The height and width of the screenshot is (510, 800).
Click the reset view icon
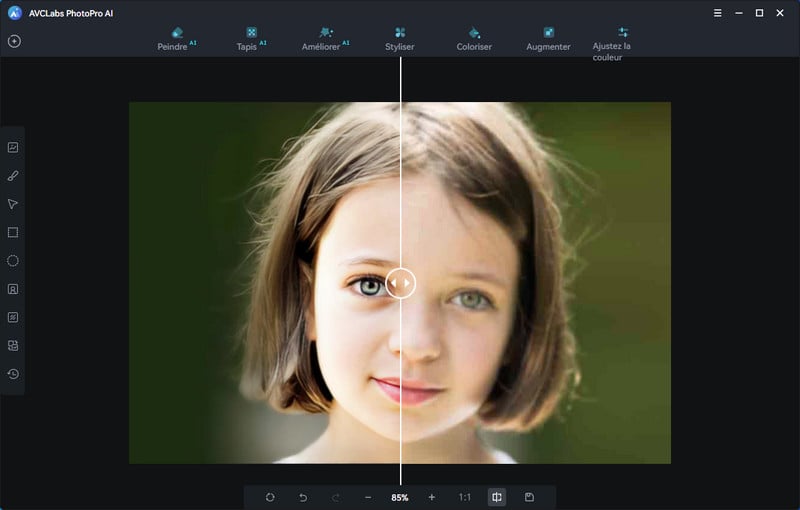coord(270,497)
